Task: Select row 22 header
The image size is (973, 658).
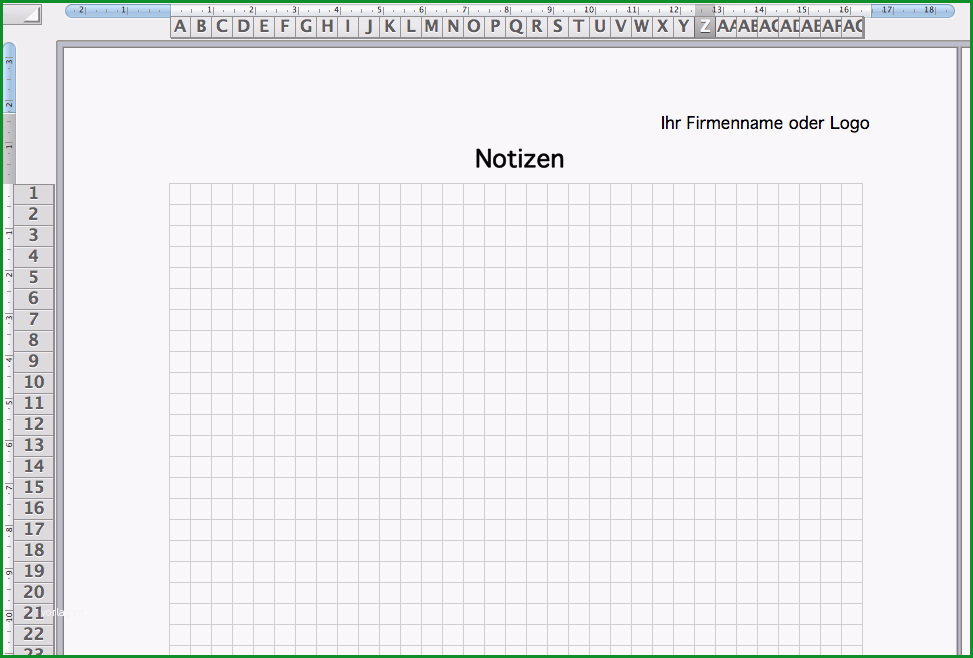Action: [34, 634]
